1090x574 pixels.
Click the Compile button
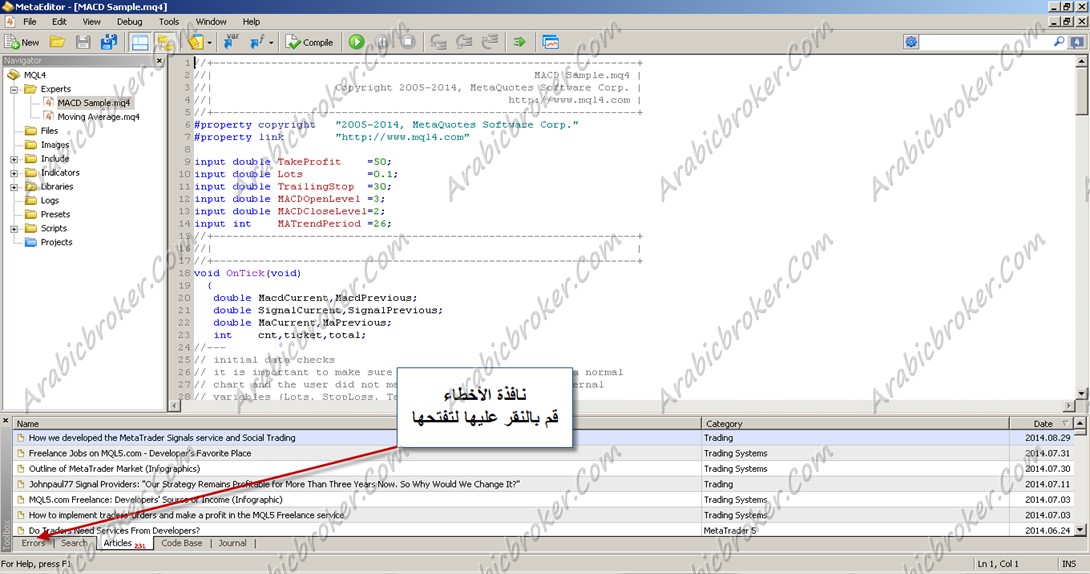309,42
